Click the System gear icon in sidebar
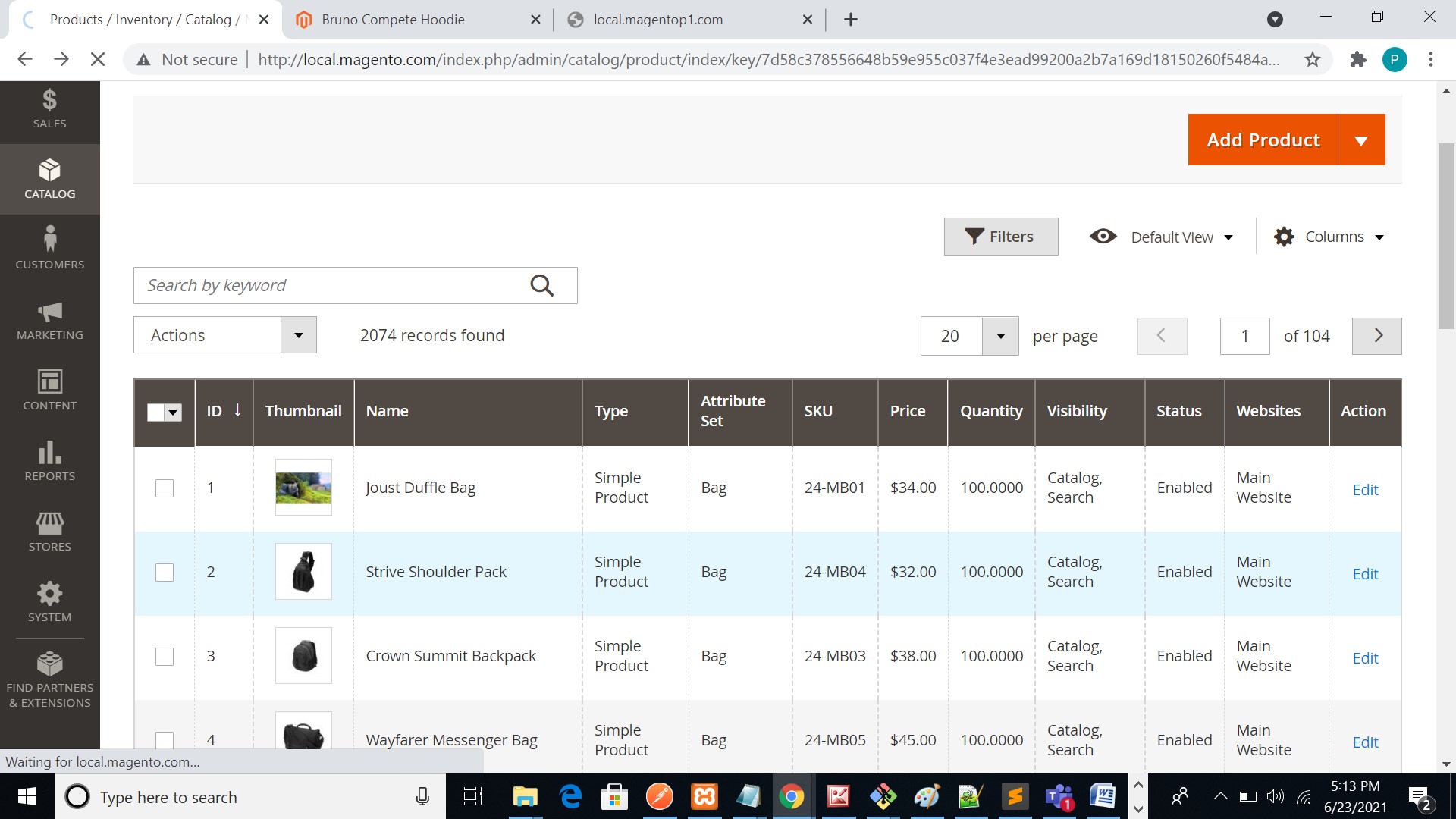 click(x=49, y=601)
